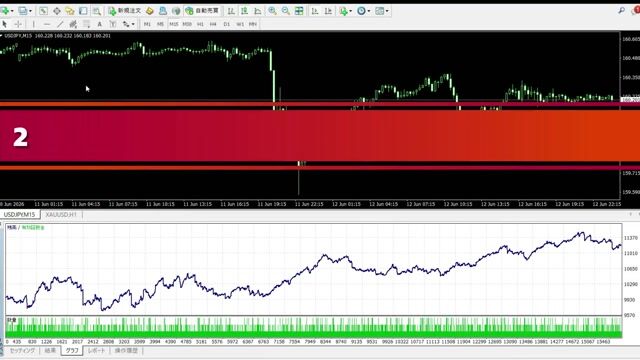Select the trendline drawing tool
The width and height of the screenshot is (640, 360).
pos(60,24)
